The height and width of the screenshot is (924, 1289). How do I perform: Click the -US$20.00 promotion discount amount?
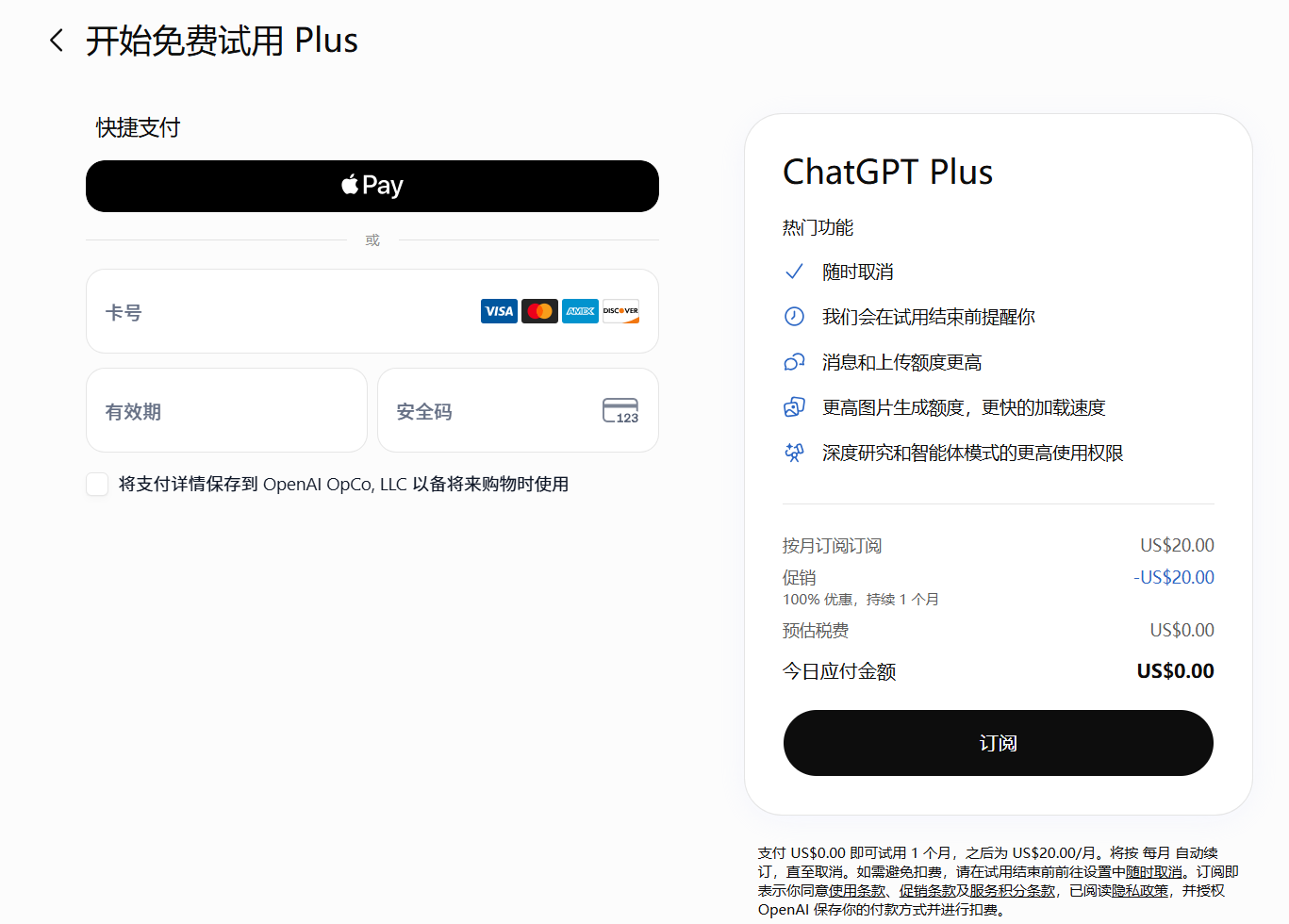[x=1174, y=577]
